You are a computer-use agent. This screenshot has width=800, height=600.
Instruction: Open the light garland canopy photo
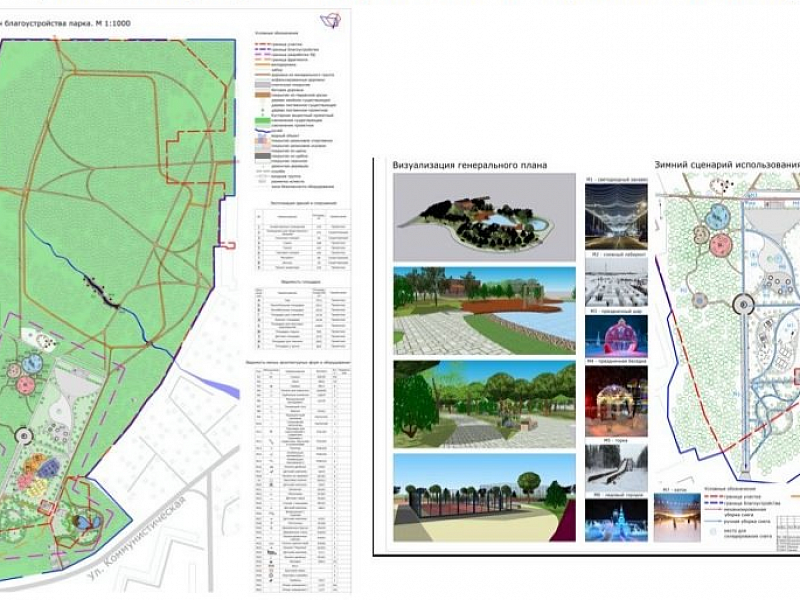click(x=615, y=214)
